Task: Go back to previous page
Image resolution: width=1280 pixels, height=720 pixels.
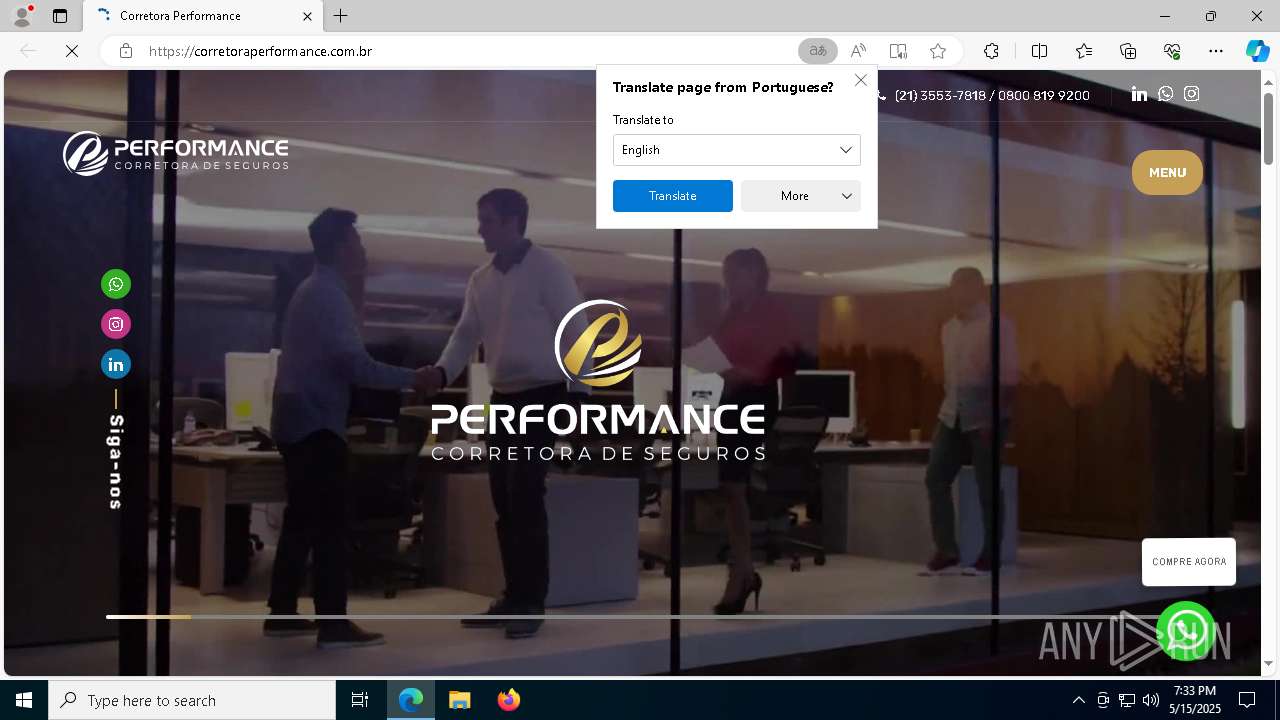Action: point(28,51)
